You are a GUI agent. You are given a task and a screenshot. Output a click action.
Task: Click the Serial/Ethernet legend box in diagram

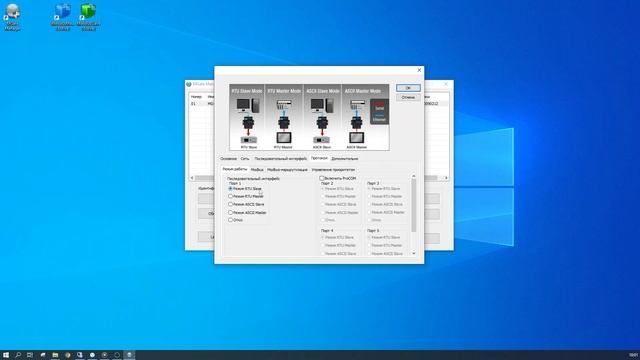380,112
